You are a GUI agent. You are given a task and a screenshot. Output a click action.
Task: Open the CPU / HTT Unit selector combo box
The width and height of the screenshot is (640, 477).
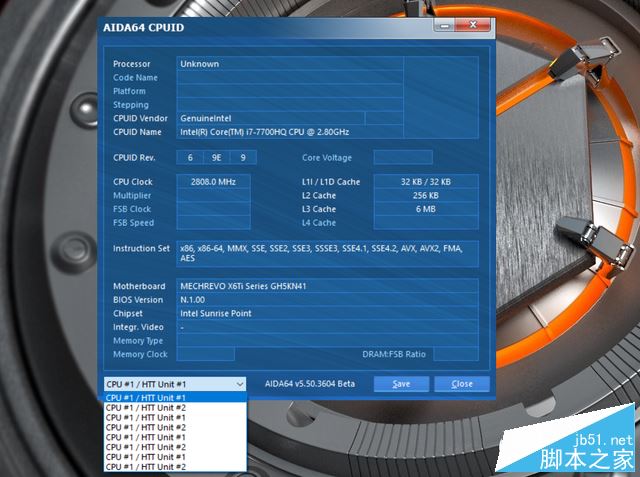click(175, 384)
